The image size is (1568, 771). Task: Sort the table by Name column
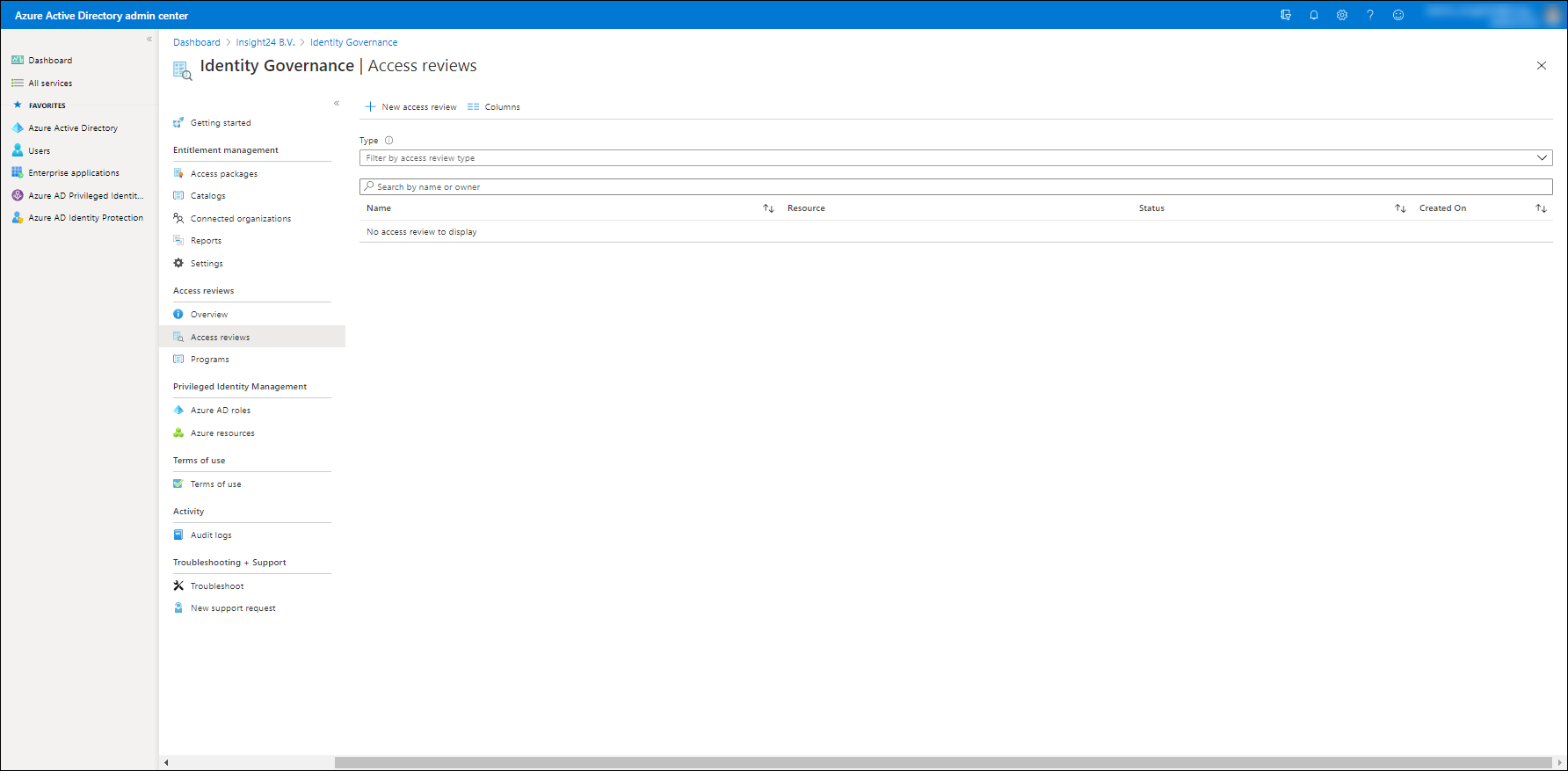(x=768, y=208)
